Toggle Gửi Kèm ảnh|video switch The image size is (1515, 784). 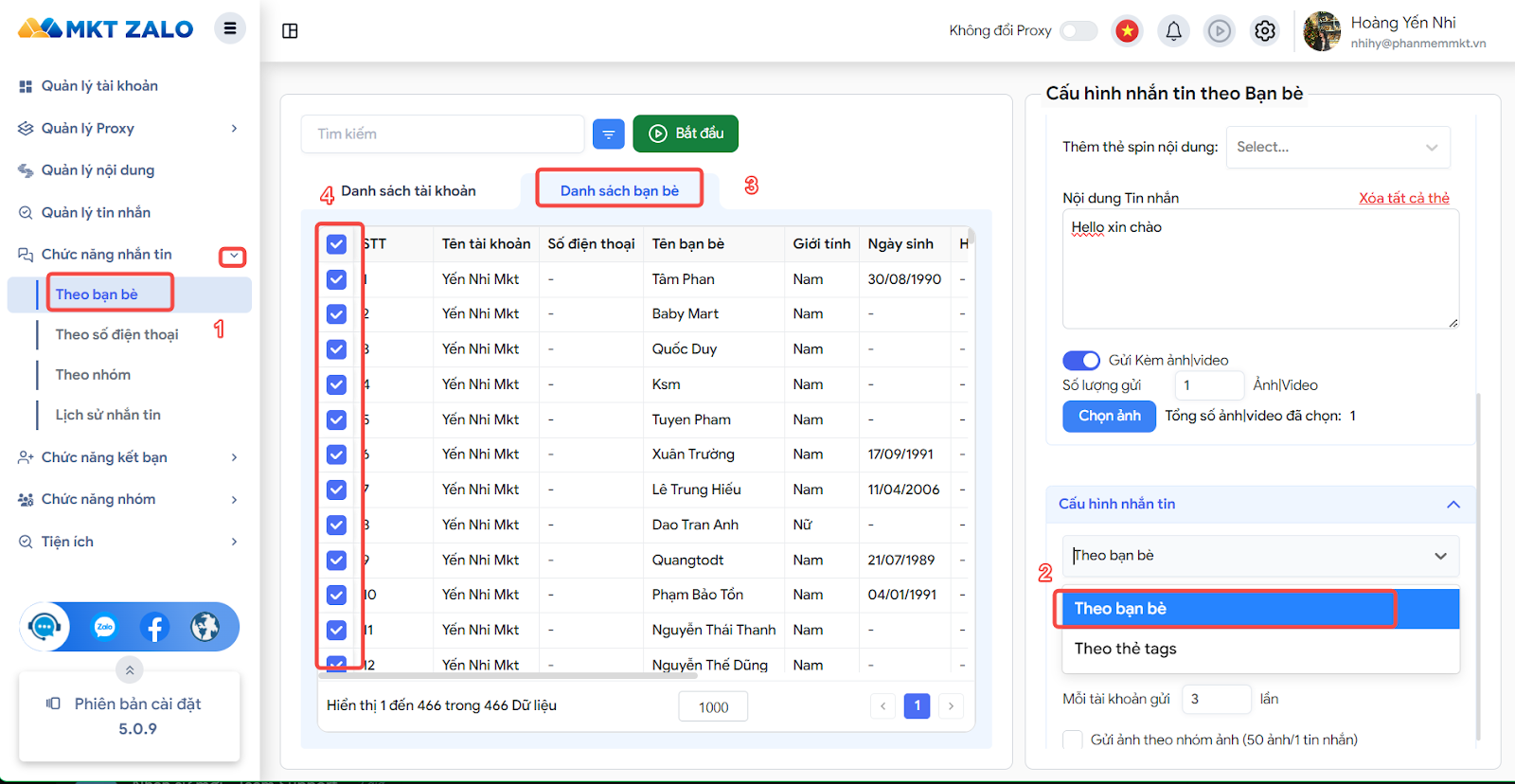[1081, 361]
